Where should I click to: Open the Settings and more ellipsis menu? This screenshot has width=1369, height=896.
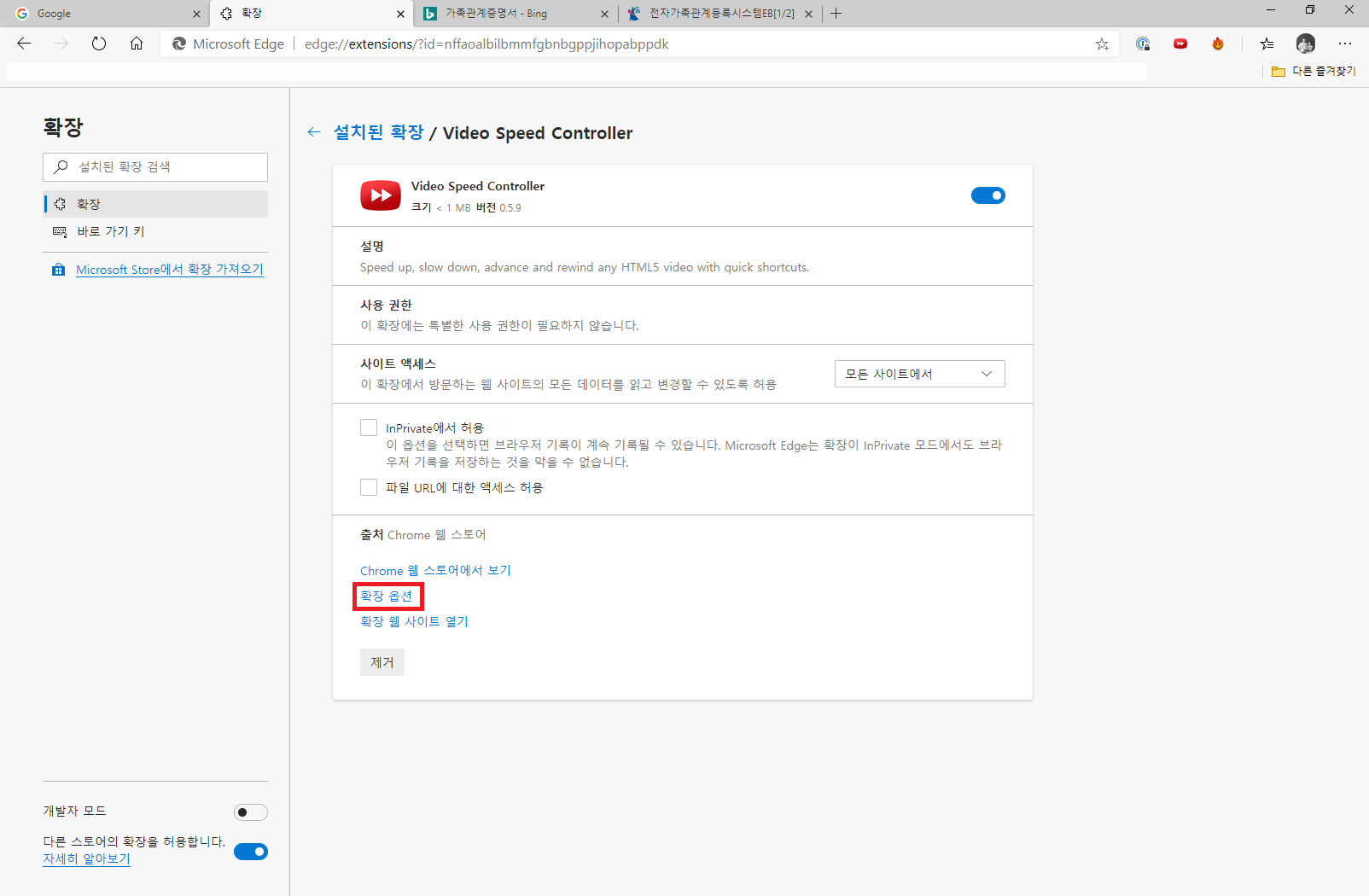(1345, 44)
